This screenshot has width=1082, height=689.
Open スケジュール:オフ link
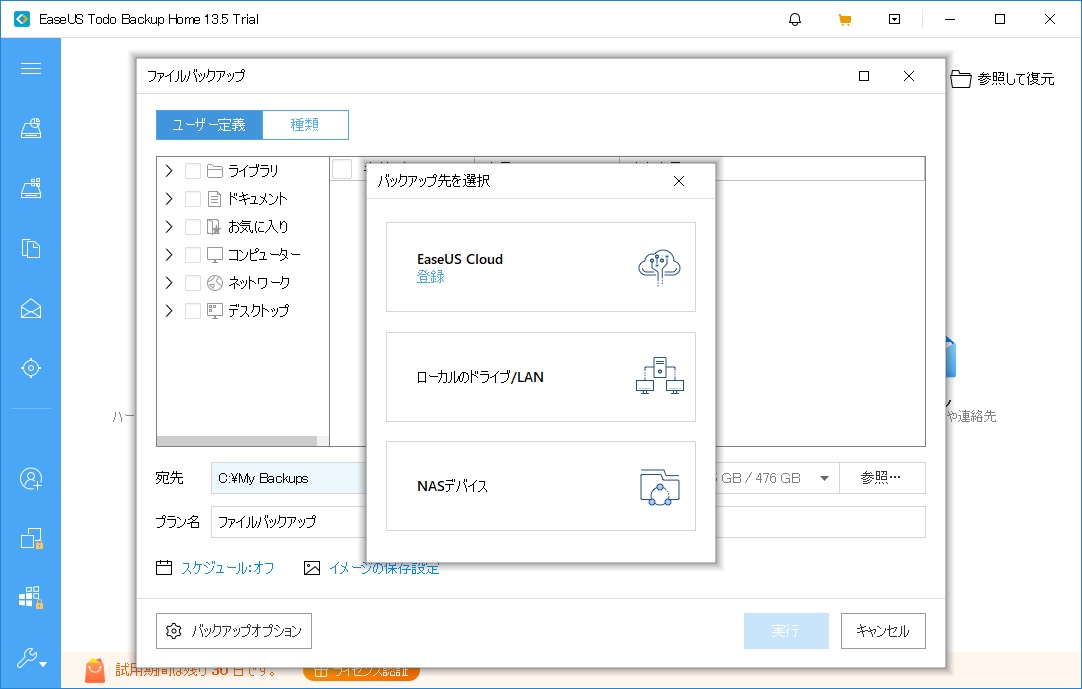click(228, 568)
